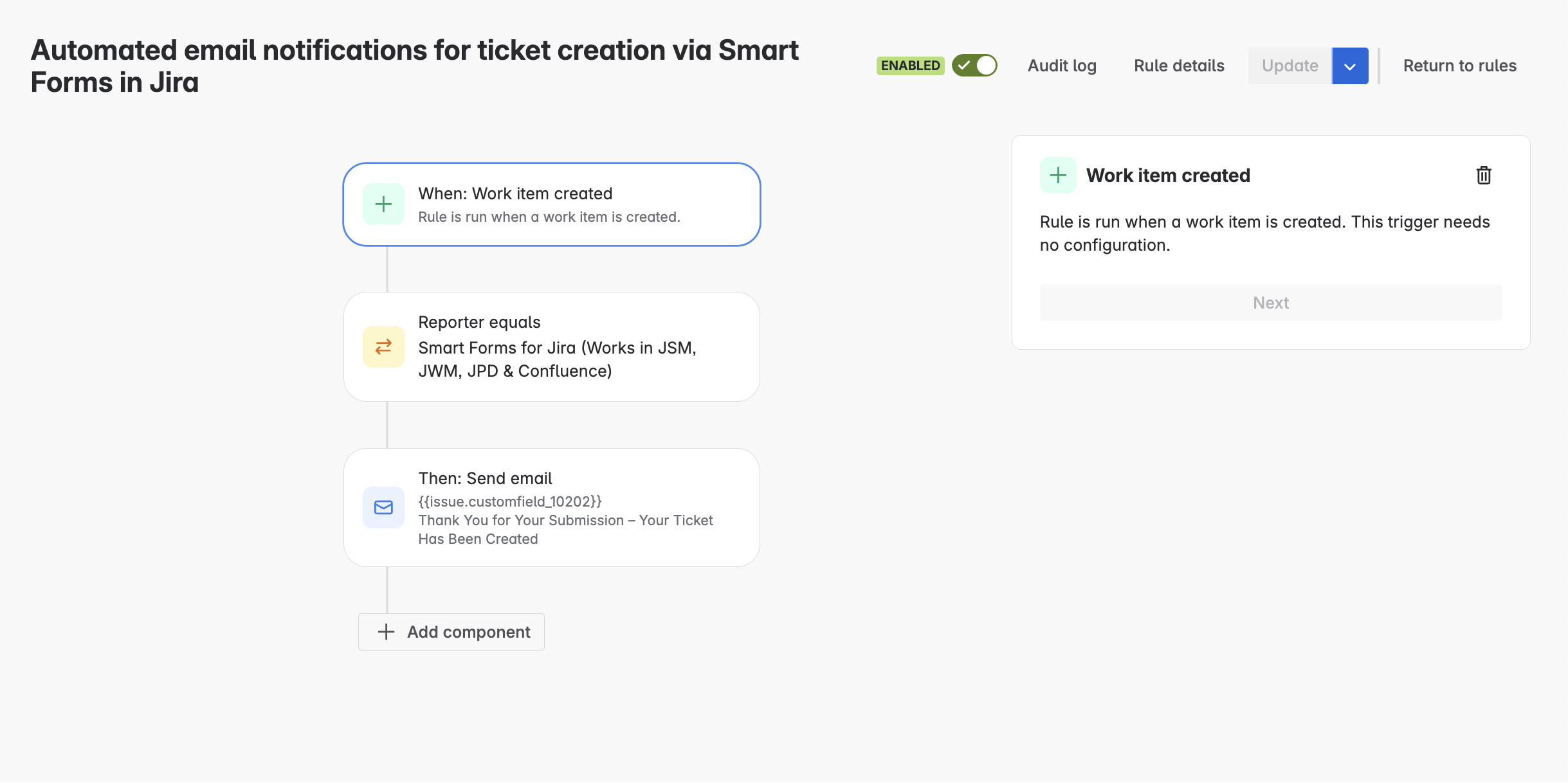Screen dimensions: 1568x783
Task: Click the green plus trigger icon in flow
Action: 383,204
